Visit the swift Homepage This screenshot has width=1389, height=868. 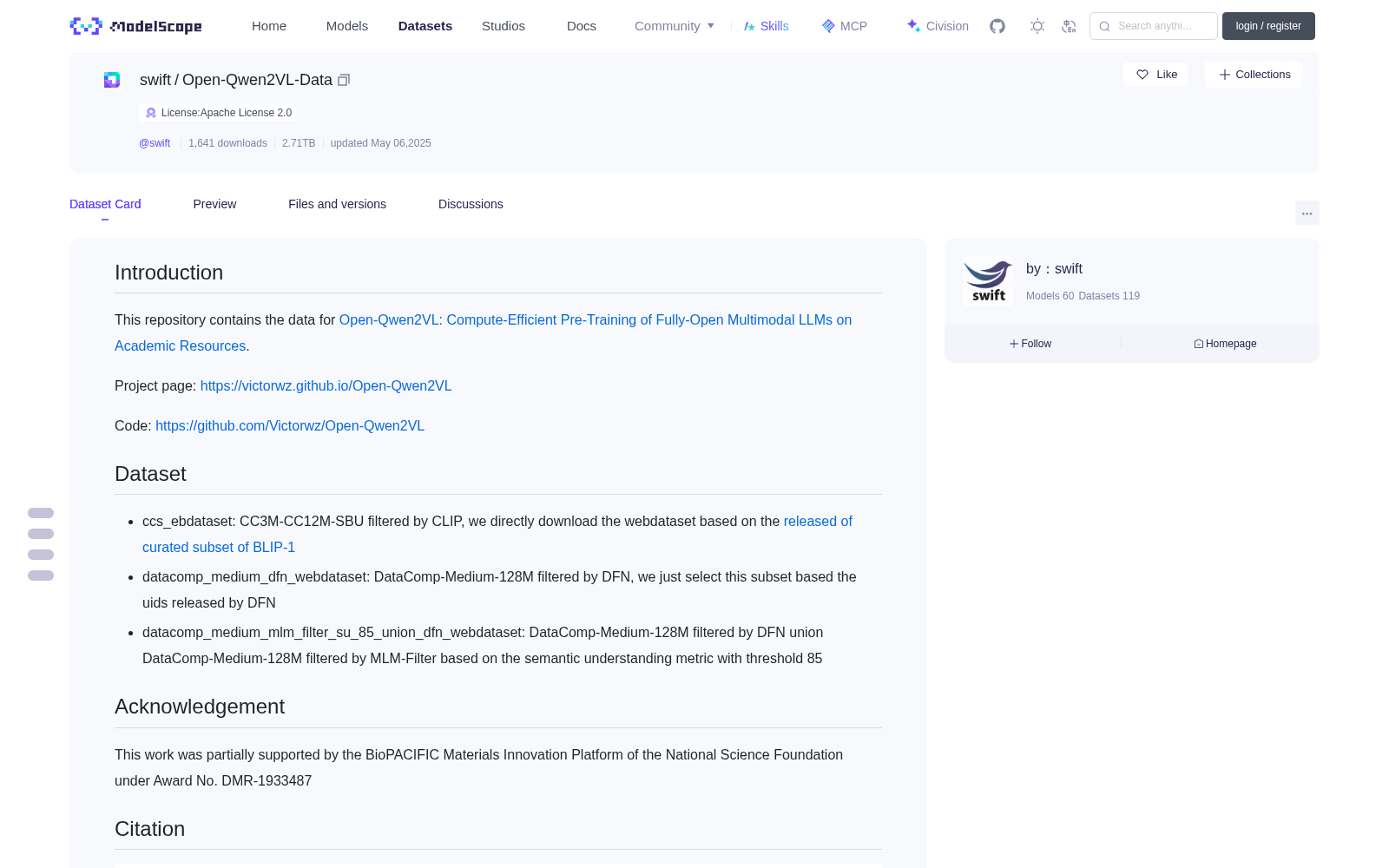point(1225,344)
